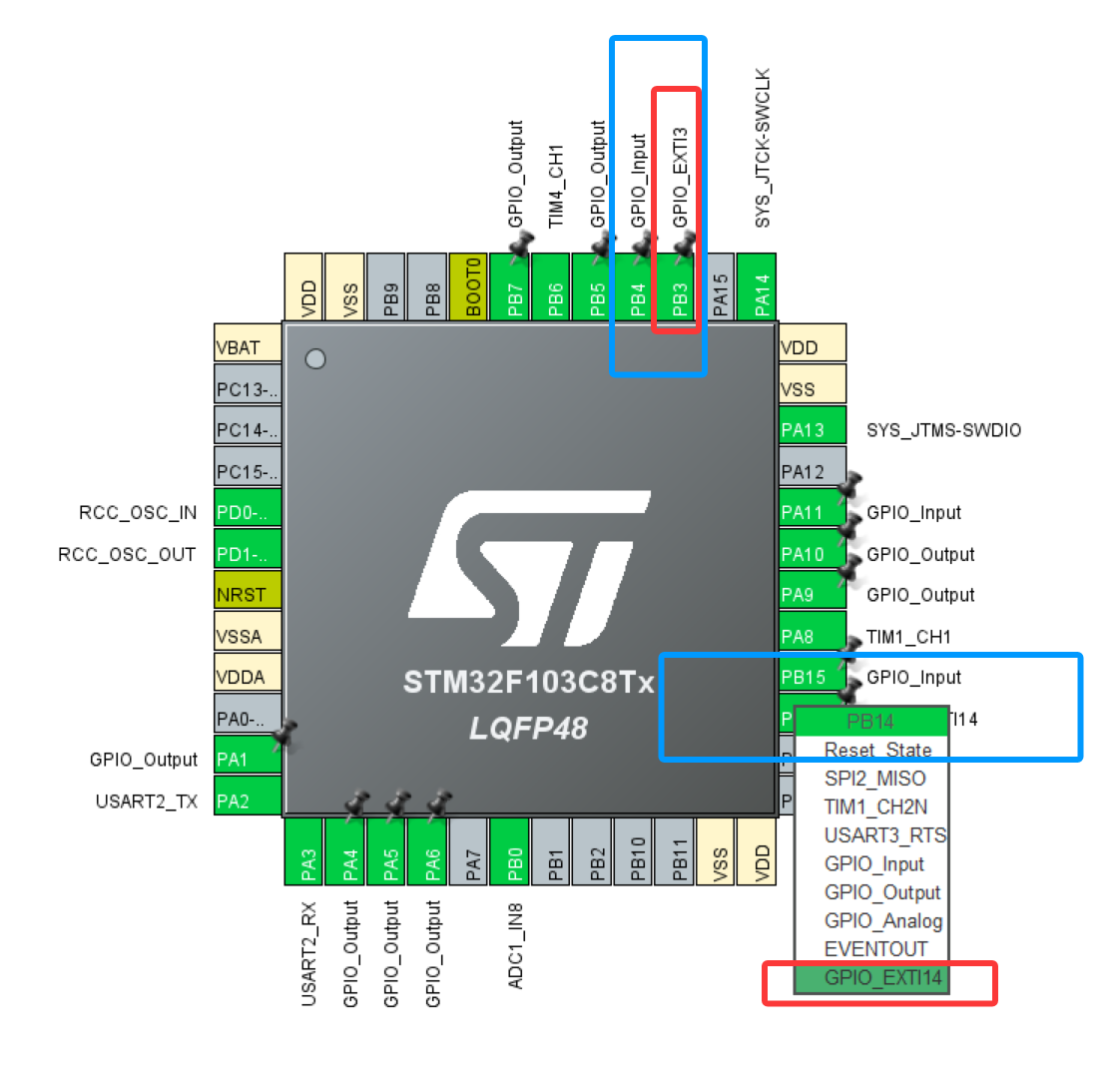Select pin PA12
This screenshot has width=1120, height=1085.
[x=813, y=466]
